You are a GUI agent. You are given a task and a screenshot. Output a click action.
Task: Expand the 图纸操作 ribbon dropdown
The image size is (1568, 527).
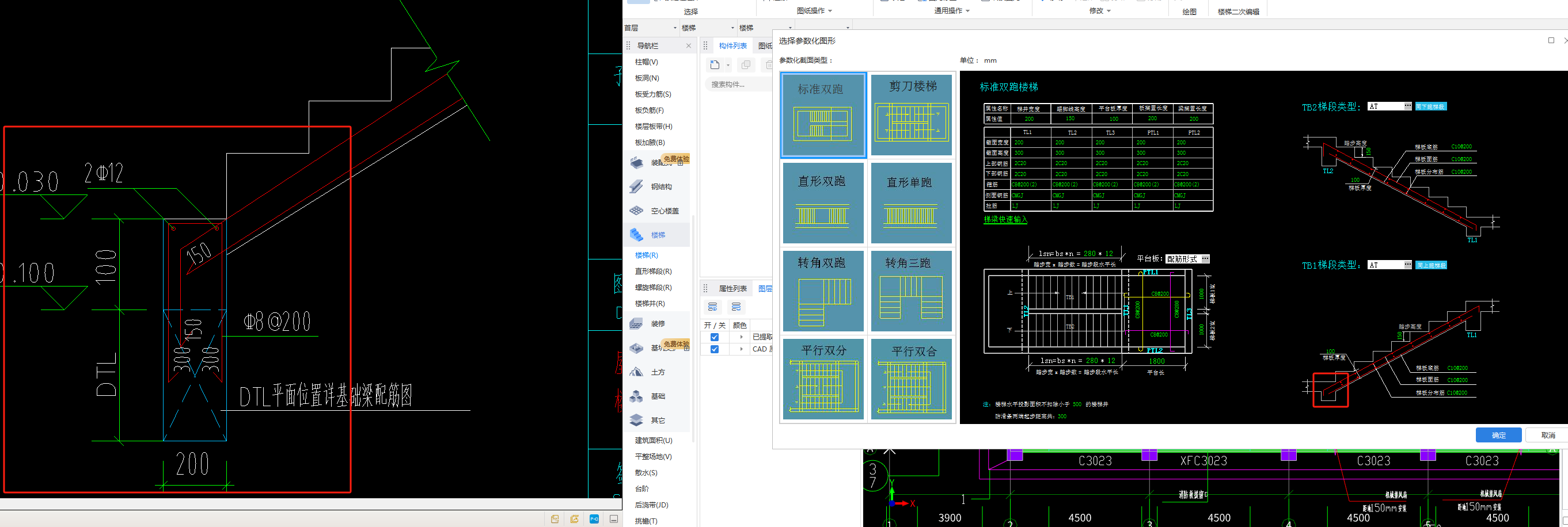(830, 11)
